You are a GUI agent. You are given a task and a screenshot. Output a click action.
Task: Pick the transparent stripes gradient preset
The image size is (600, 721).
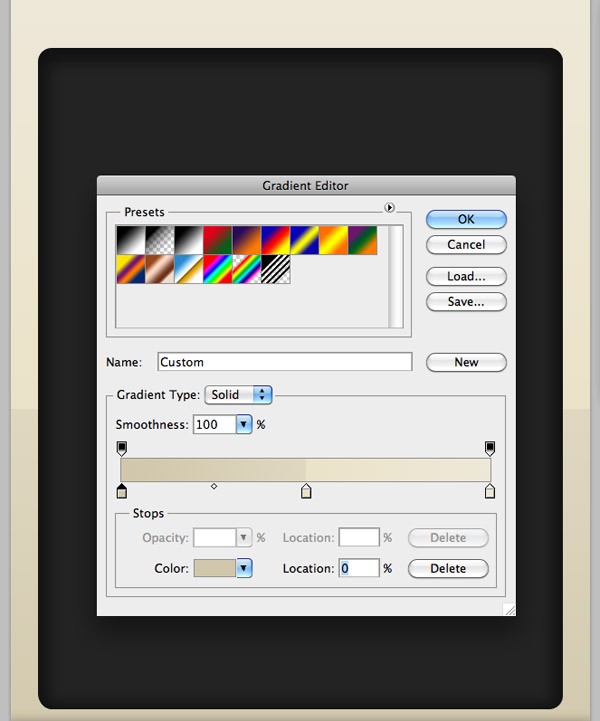276,269
